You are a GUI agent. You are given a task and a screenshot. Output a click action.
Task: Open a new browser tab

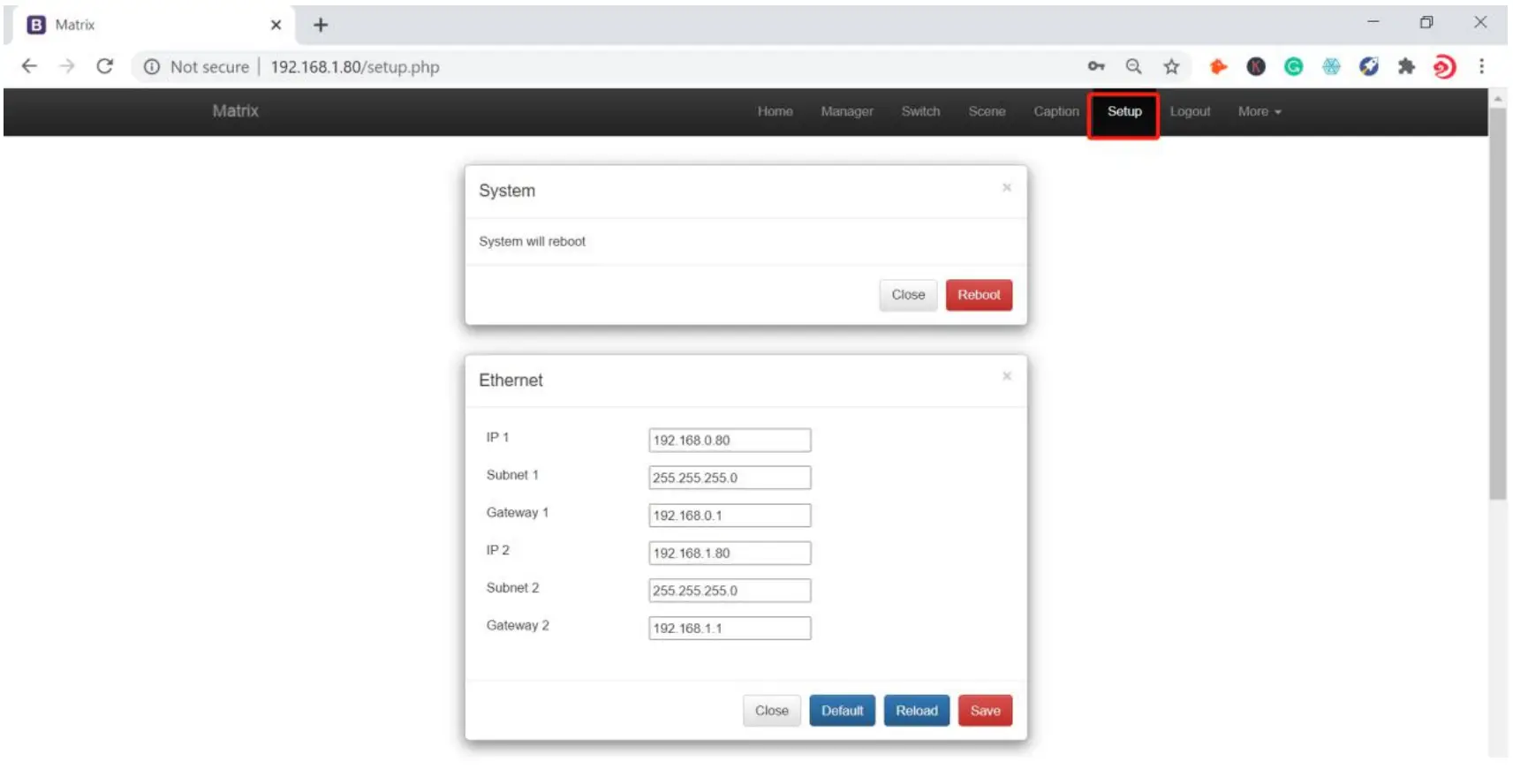coord(321,25)
